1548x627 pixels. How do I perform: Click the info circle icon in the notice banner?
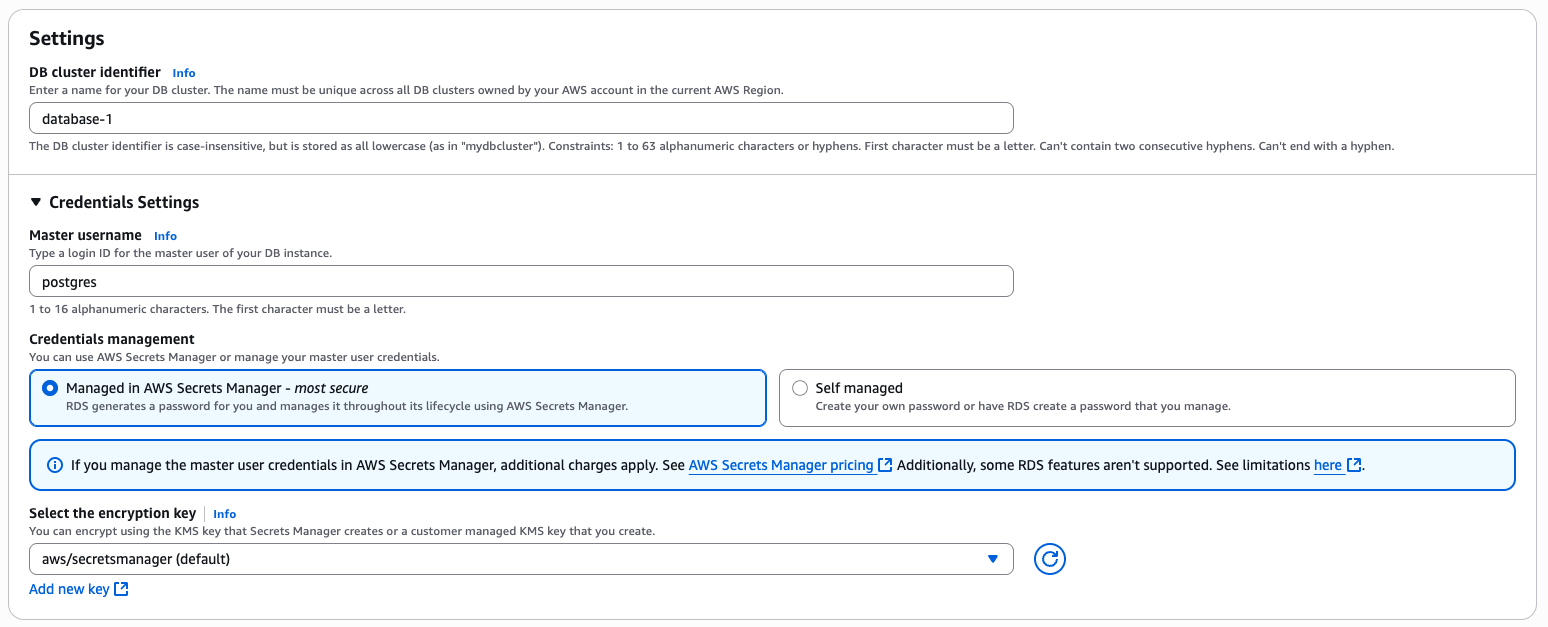(x=55, y=465)
